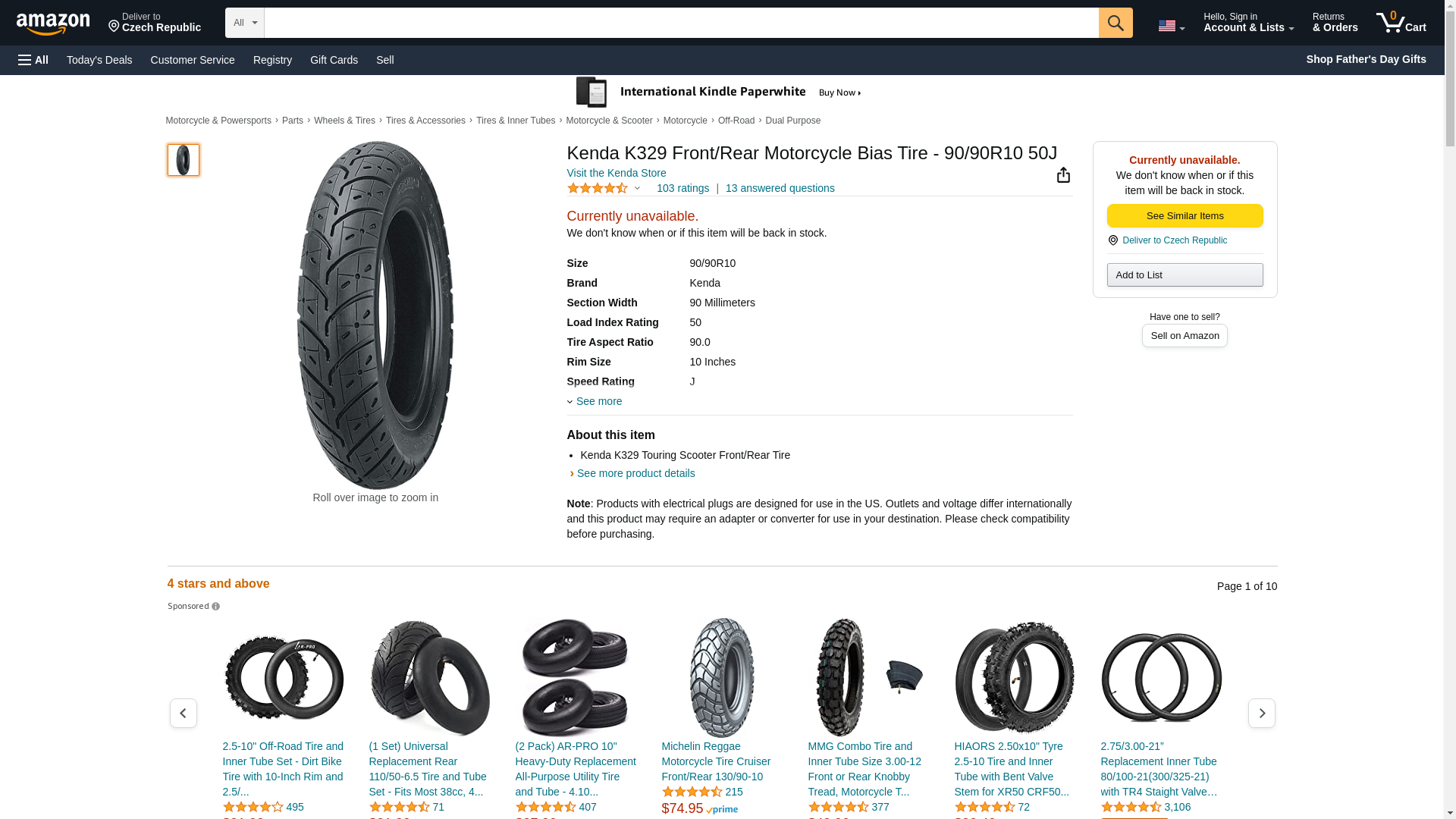
Task: Go to Customer Service
Action: point(193,60)
